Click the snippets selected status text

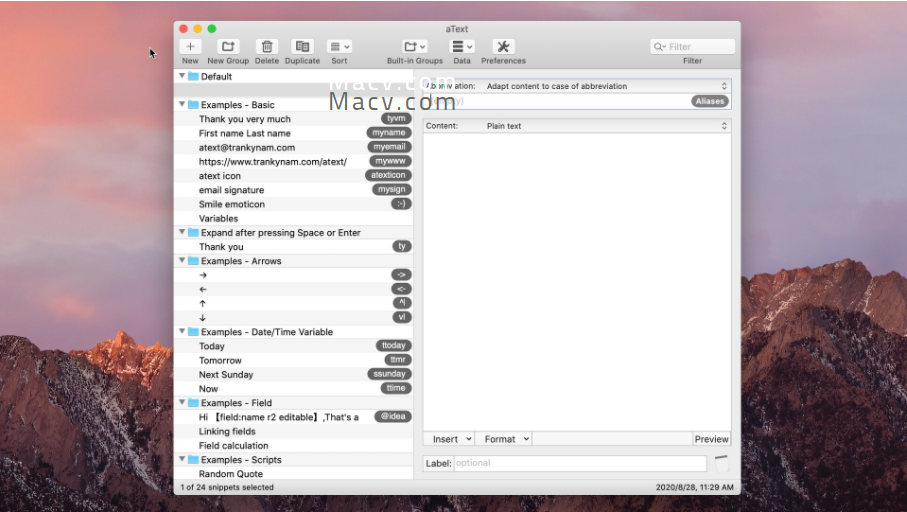[x=227, y=487]
